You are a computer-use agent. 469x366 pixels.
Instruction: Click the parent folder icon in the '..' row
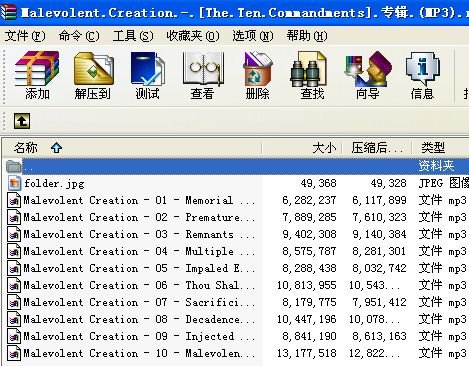(x=14, y=166)
